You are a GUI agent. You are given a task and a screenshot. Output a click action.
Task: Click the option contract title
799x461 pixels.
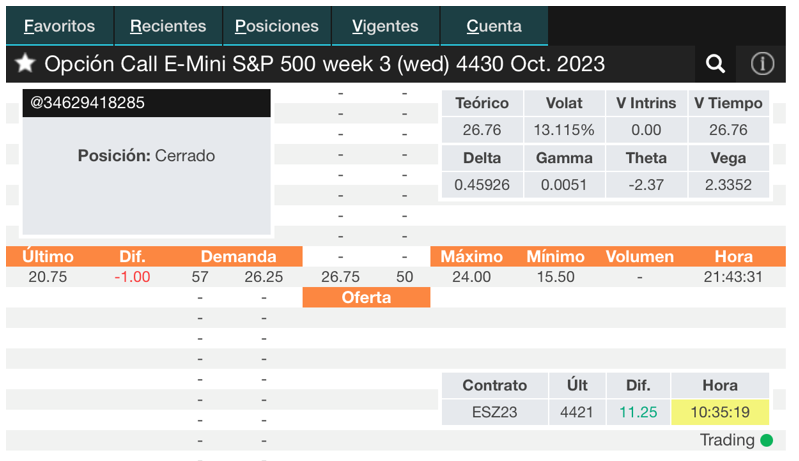324,64
